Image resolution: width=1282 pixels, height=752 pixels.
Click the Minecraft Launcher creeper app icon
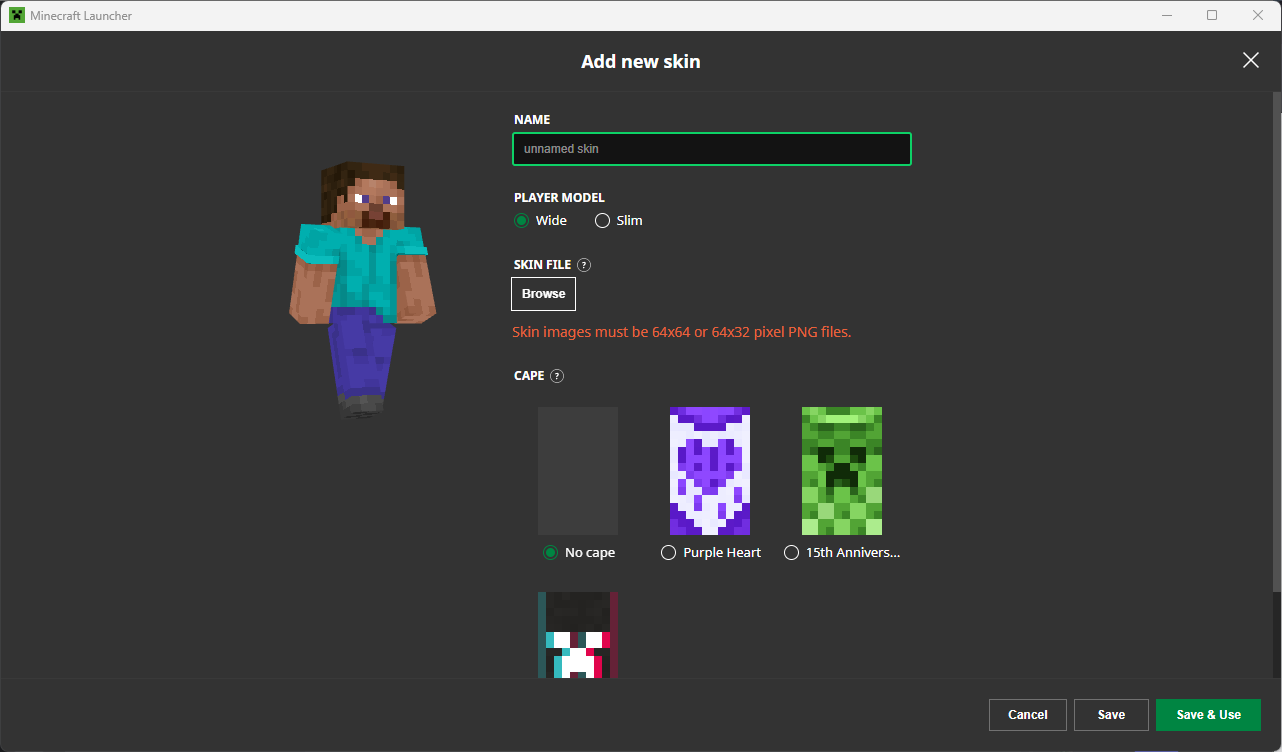17,15
